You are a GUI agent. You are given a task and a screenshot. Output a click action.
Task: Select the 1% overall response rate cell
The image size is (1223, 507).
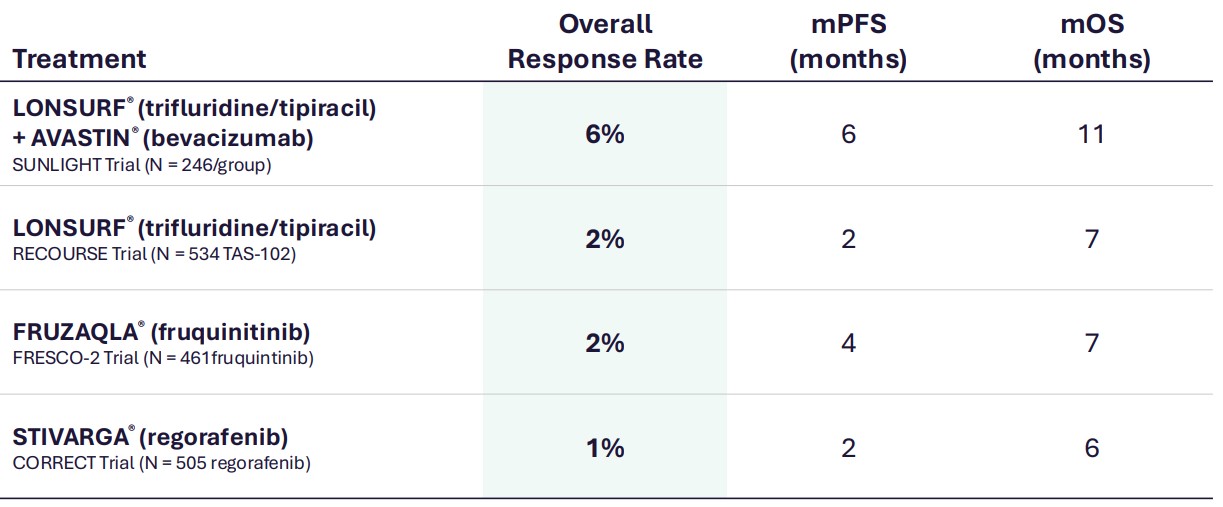click(x=605, y=448)
